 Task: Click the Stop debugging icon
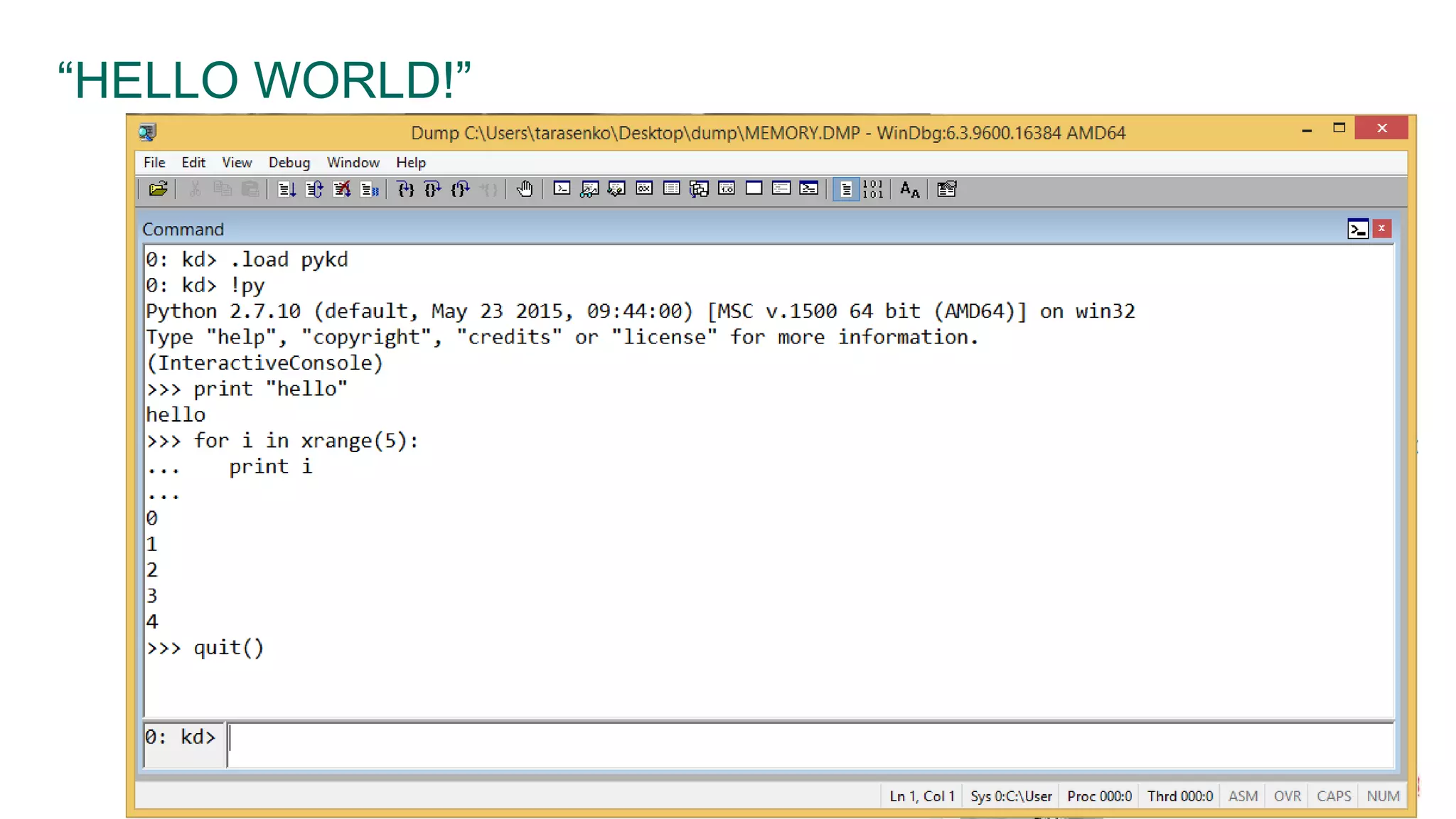pyautogui.click(x=342, y=189)
